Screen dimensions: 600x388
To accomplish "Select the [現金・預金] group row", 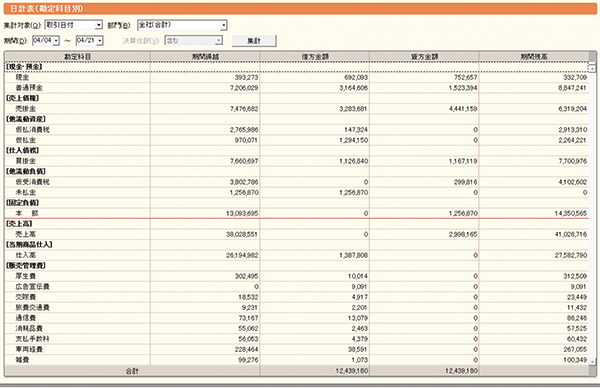I will (296, 67).
